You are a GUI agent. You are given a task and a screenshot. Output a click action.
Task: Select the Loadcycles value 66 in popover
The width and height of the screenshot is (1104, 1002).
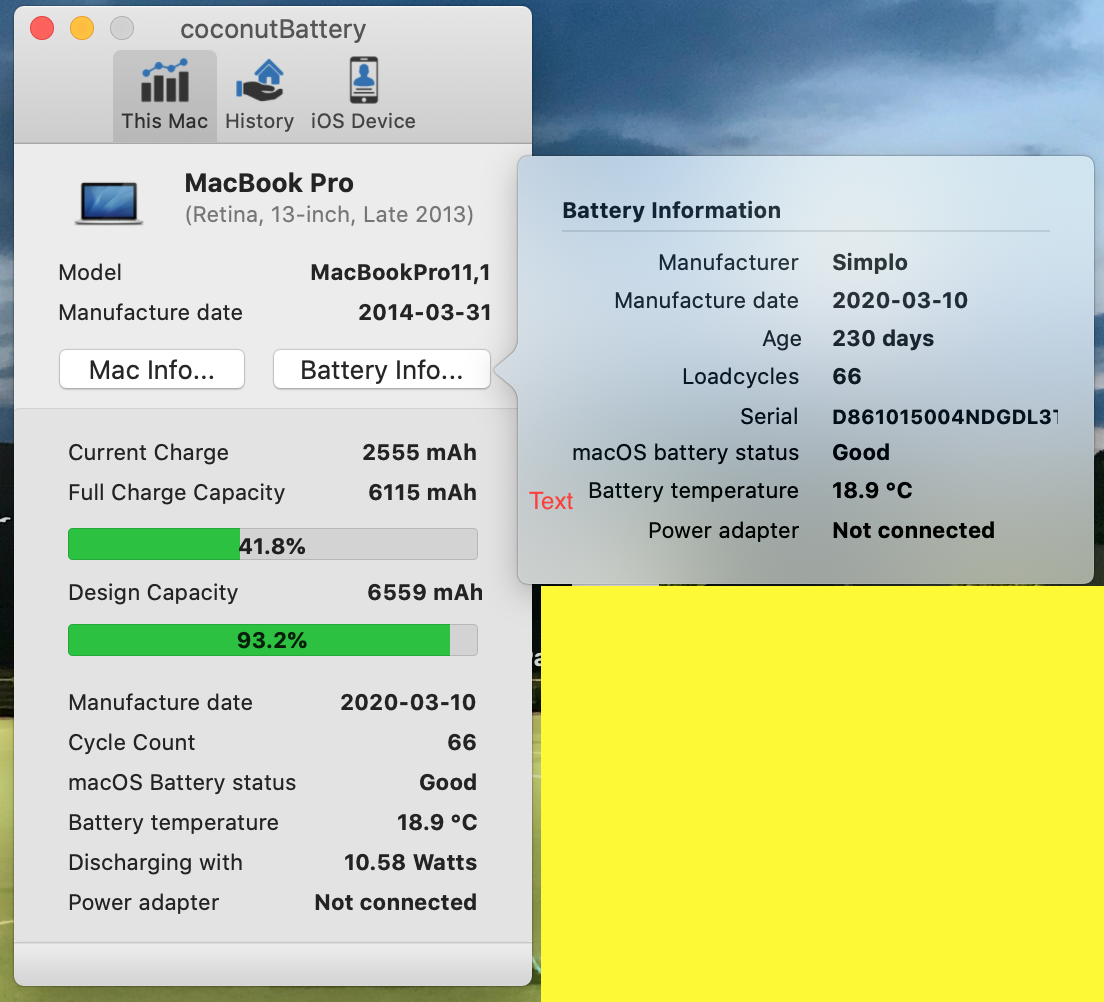846,376
